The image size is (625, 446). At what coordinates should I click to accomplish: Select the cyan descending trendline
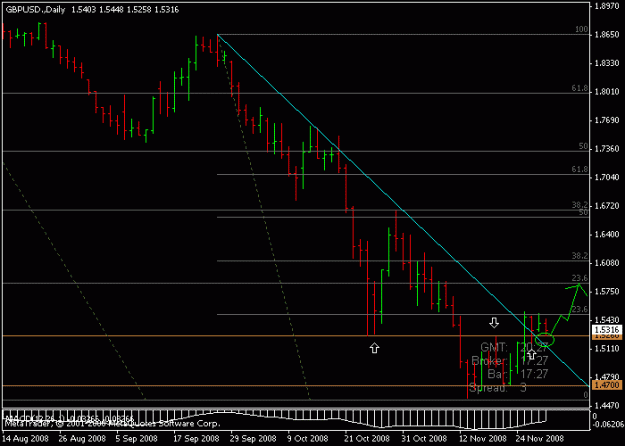403,210
